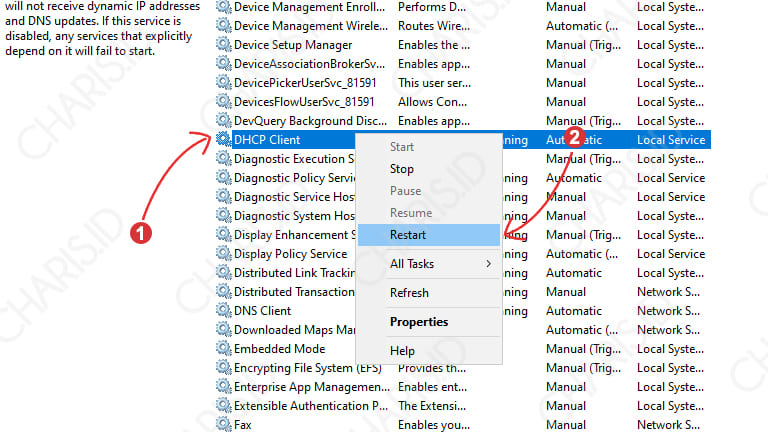The width and height of the screenshot is (768, 432).
Task: Click the gear icon for Distributed Link Tracking
Action: 224,273
